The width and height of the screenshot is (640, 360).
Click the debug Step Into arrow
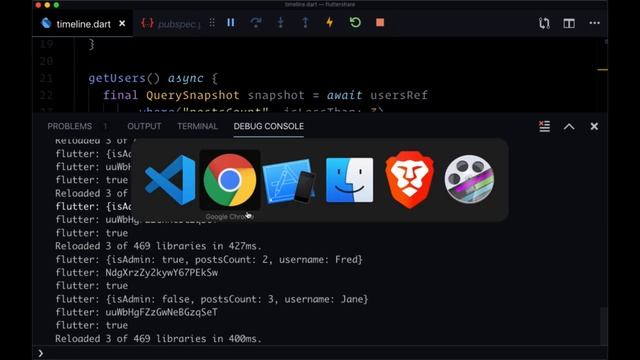[x=280, y=23]
